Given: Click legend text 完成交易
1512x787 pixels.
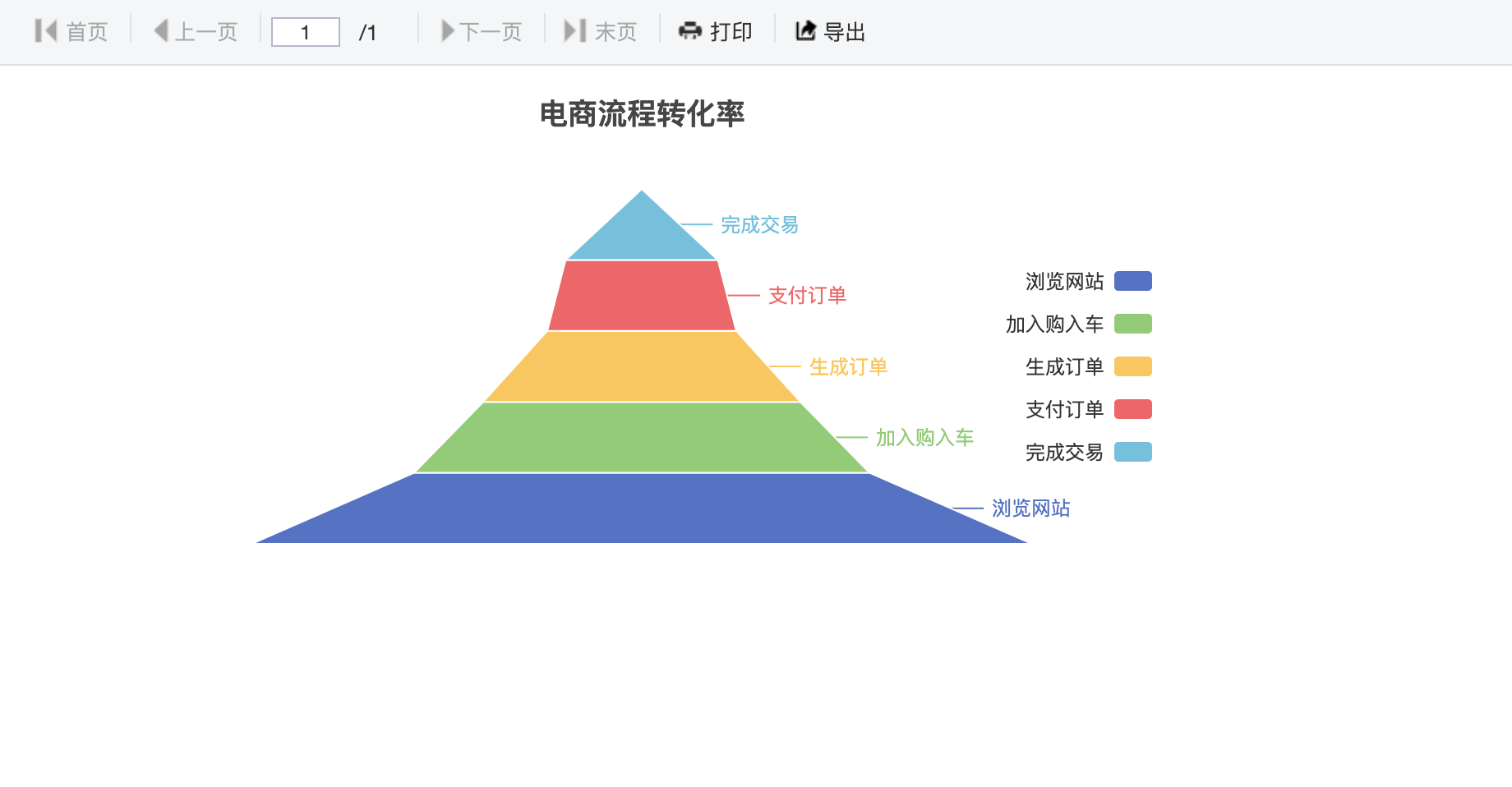Looking at the screenshot, I should 1064,452.
